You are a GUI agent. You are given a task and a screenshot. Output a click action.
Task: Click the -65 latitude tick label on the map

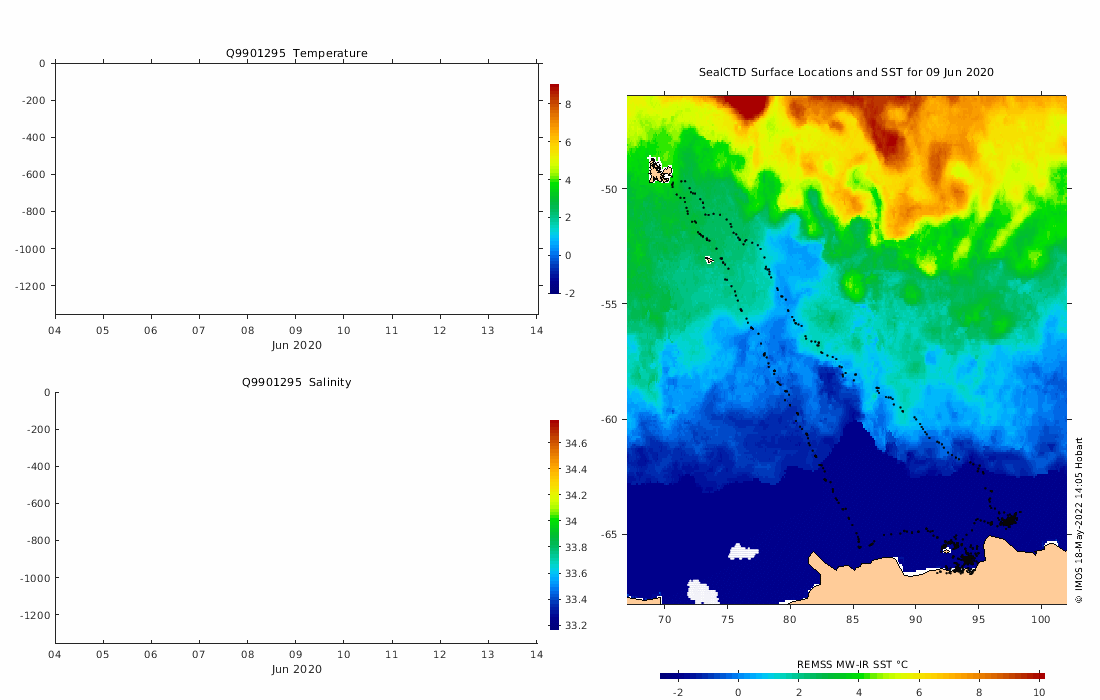click(x=608, y=534)
